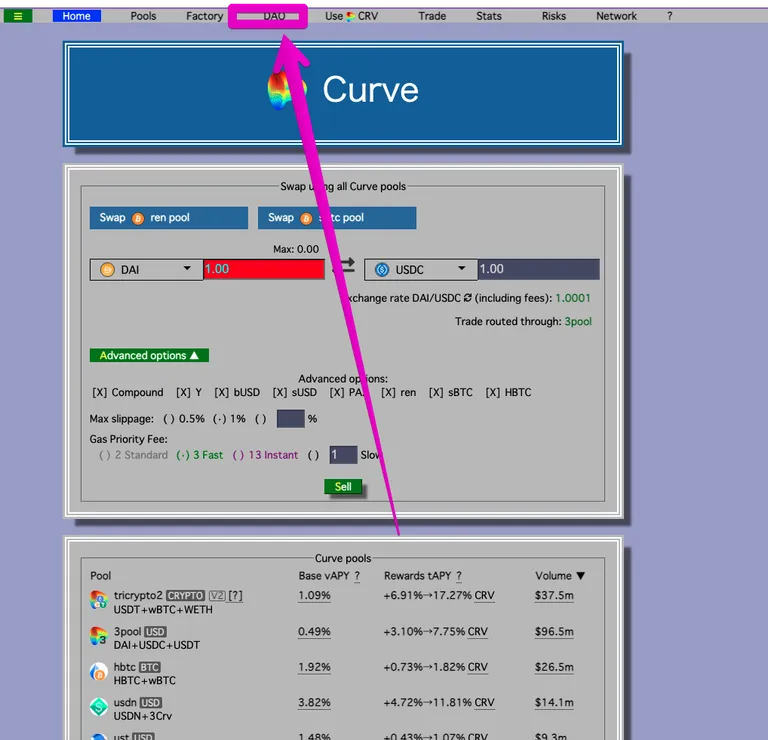Click the usdn pool icon
The height and width of the screenshot is (740, 768).
pos(98,707)
